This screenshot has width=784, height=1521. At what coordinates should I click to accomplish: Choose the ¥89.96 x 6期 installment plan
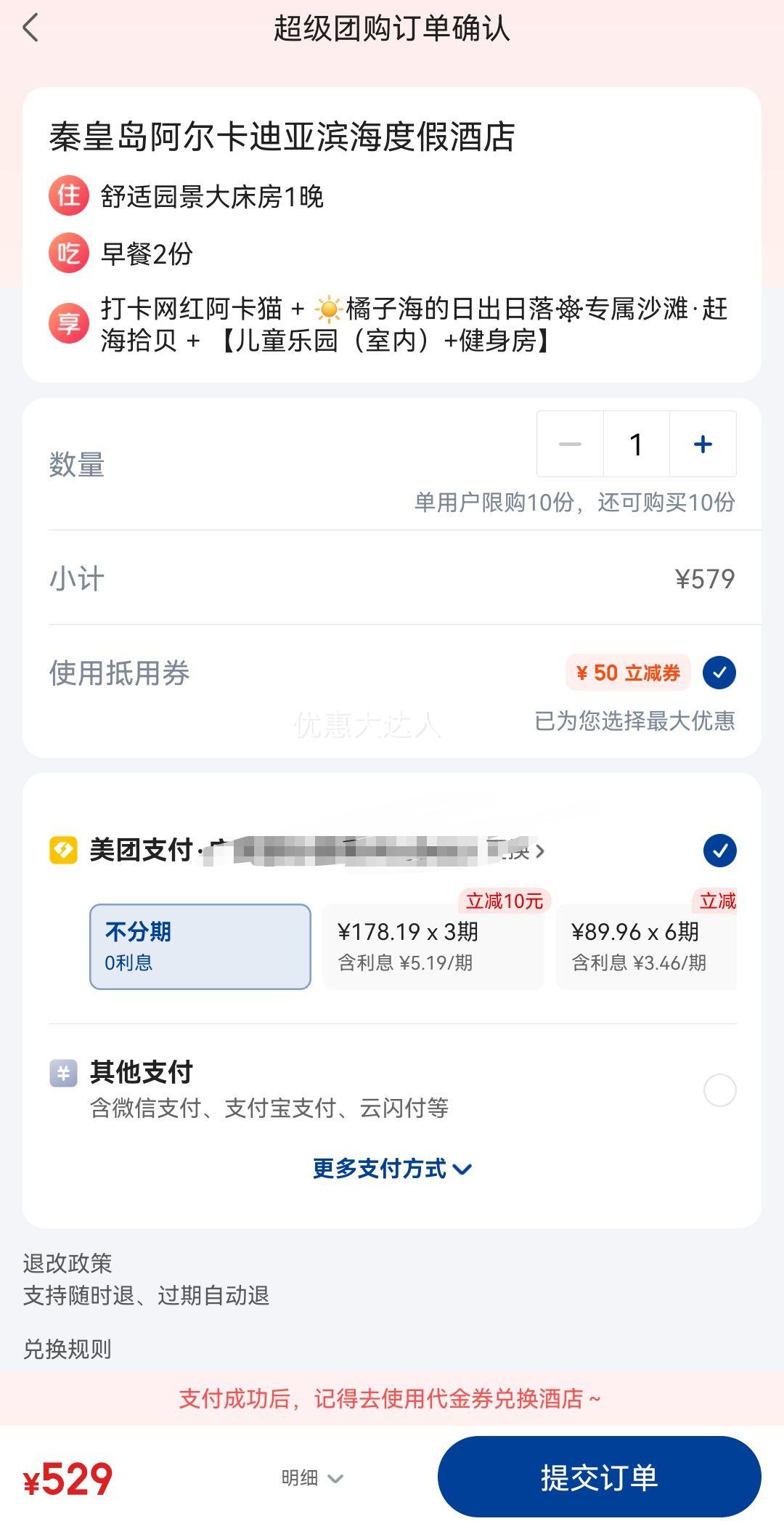[646, 946]
